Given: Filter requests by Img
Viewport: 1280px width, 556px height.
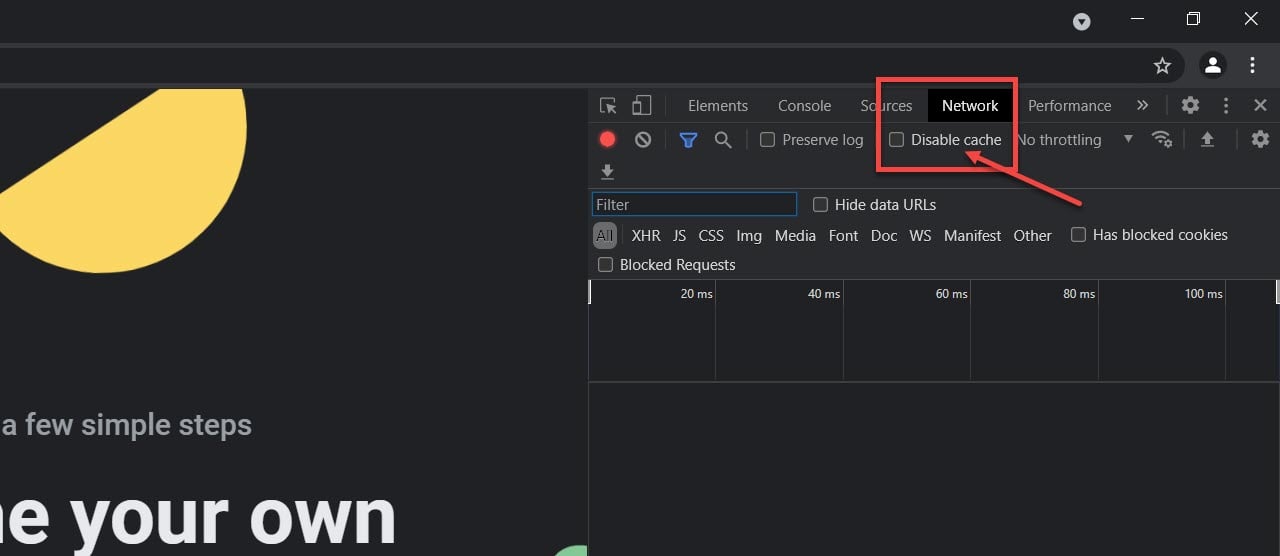Looking at the screenshot, I should [749, 236].
